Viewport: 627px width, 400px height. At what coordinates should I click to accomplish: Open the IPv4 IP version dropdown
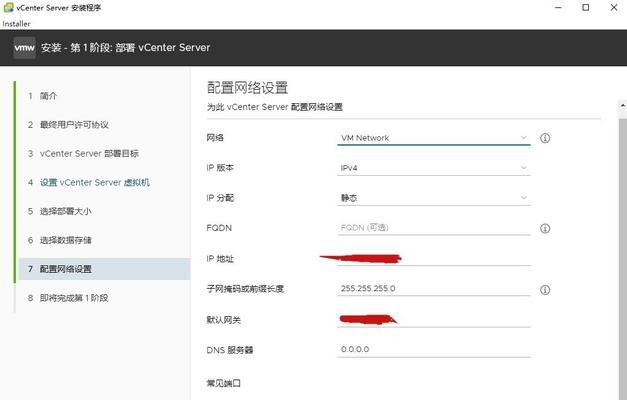(434, 168)
